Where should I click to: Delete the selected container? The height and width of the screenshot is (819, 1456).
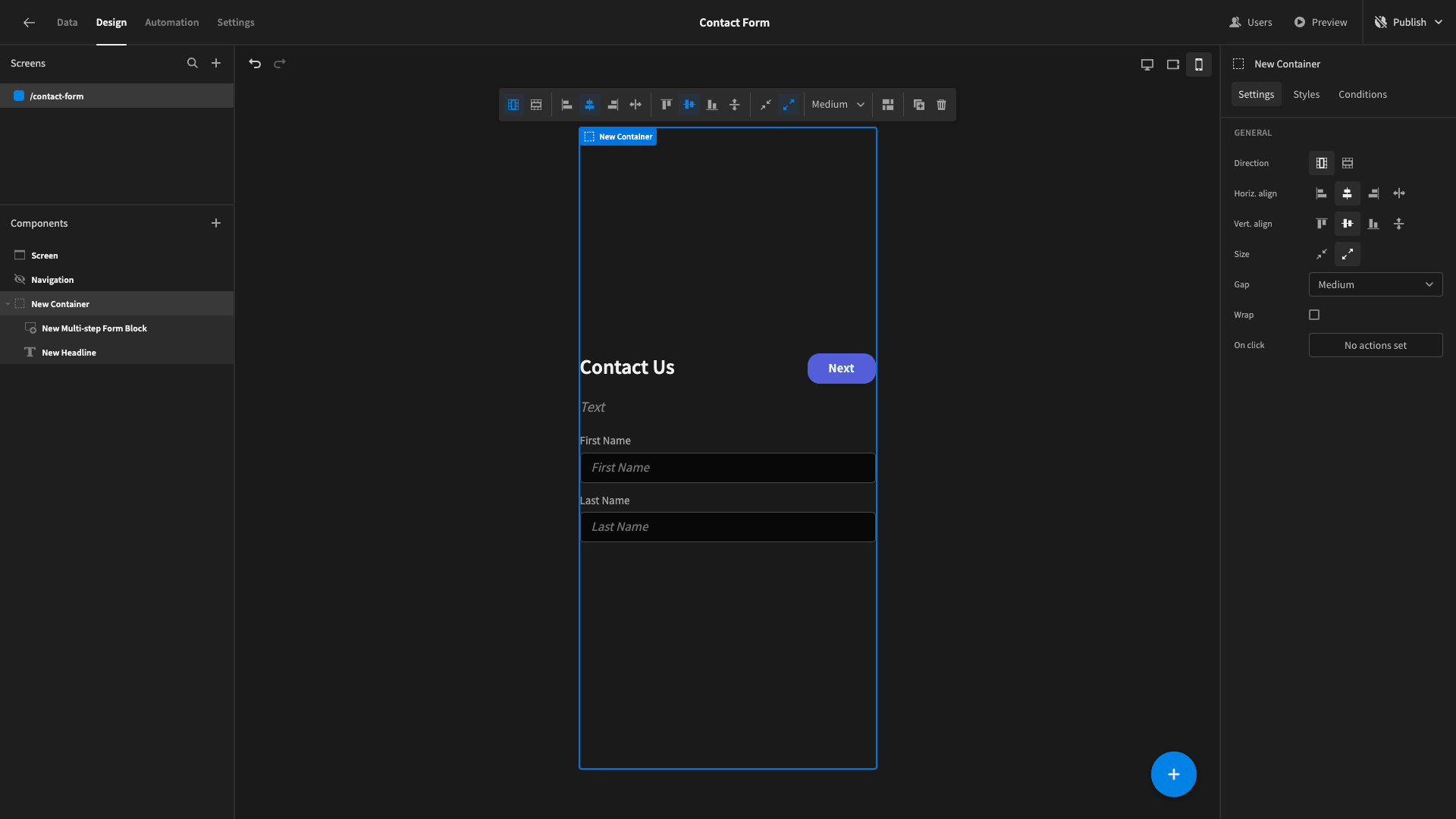[x=942, y=105]
